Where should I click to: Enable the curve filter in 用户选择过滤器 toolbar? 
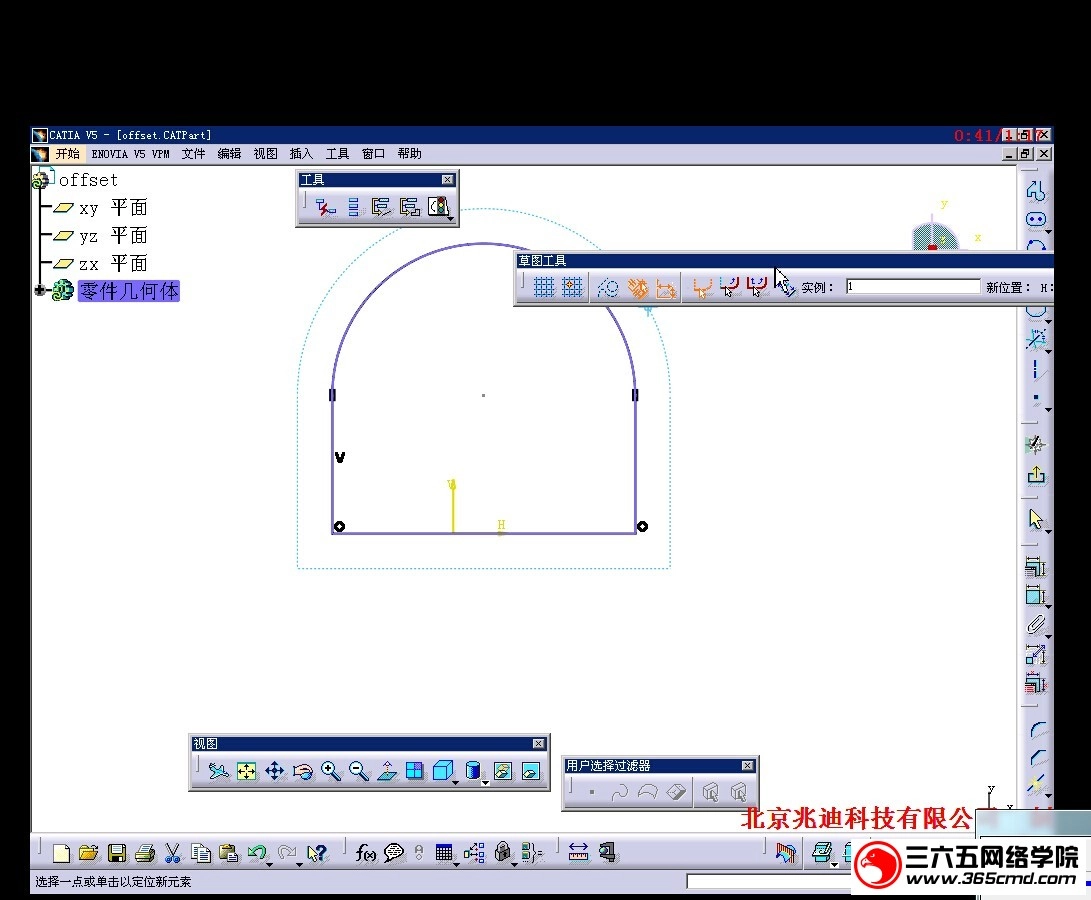point(621,792)
